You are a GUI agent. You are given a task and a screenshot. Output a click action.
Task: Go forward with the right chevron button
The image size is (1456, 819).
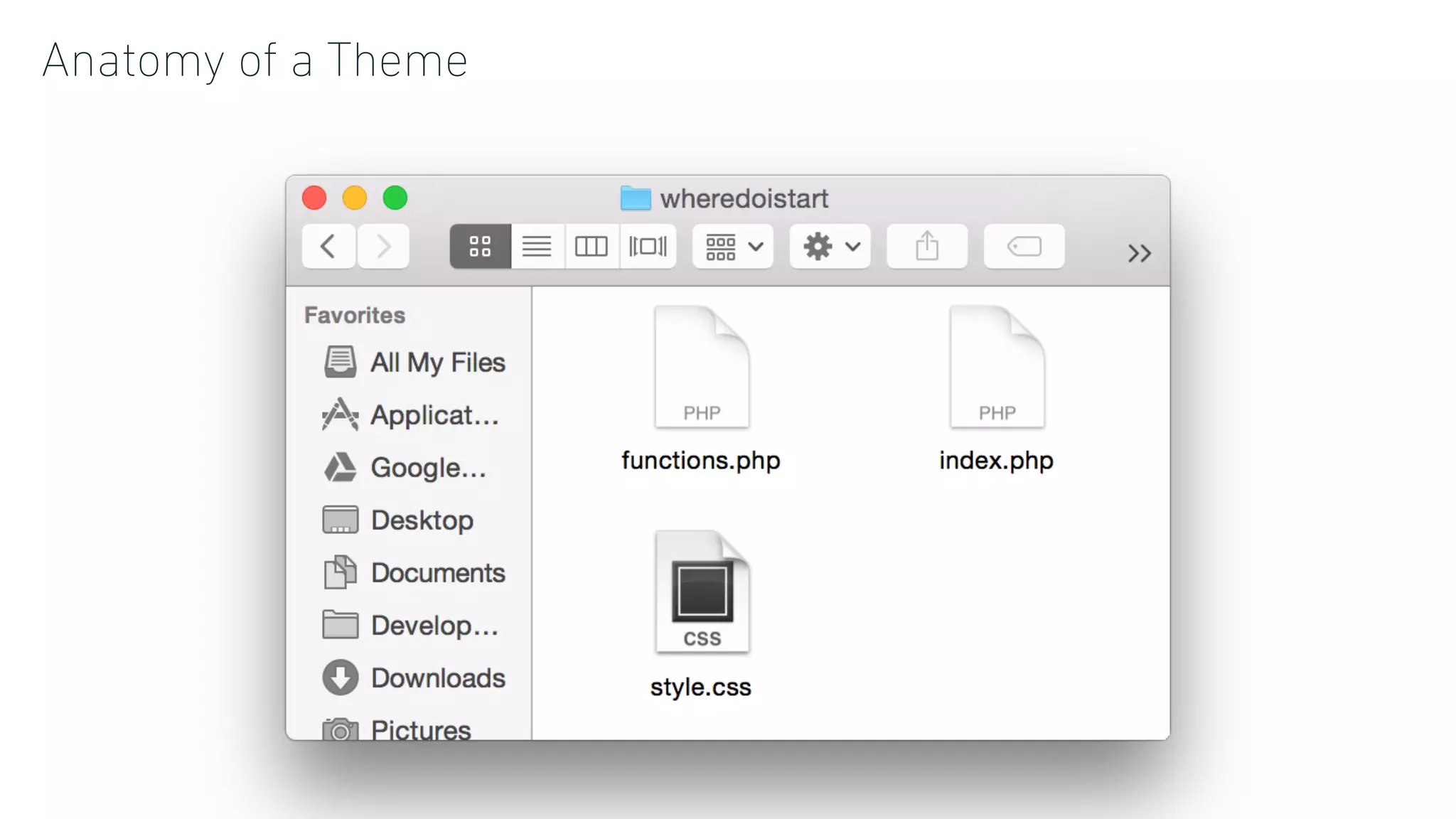pyautogui.click(x=383, y=247)
